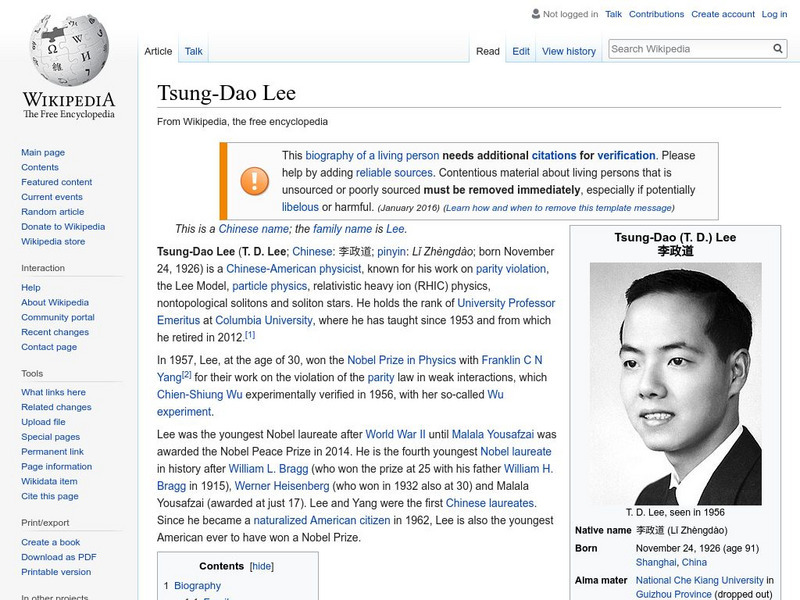Open Recent changes
The width and height of the screenshot is (800, 600).
(55, 332)
